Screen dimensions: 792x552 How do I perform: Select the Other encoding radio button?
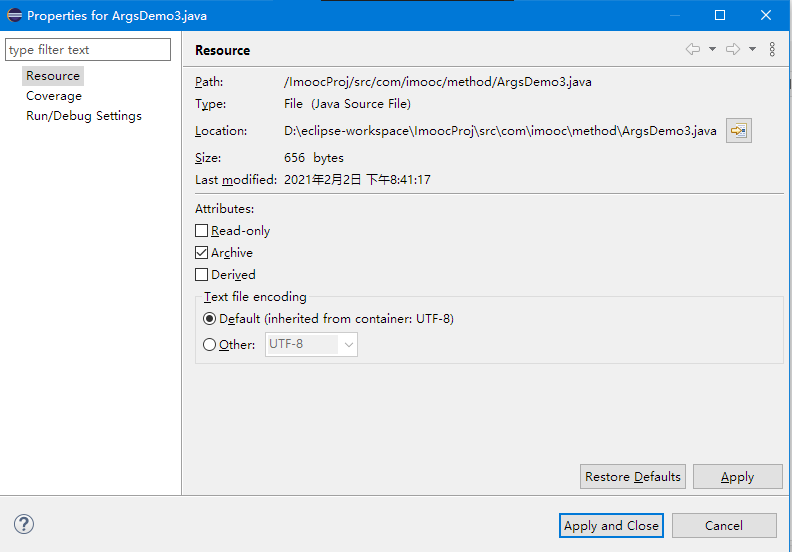click(x=209, y=345)
